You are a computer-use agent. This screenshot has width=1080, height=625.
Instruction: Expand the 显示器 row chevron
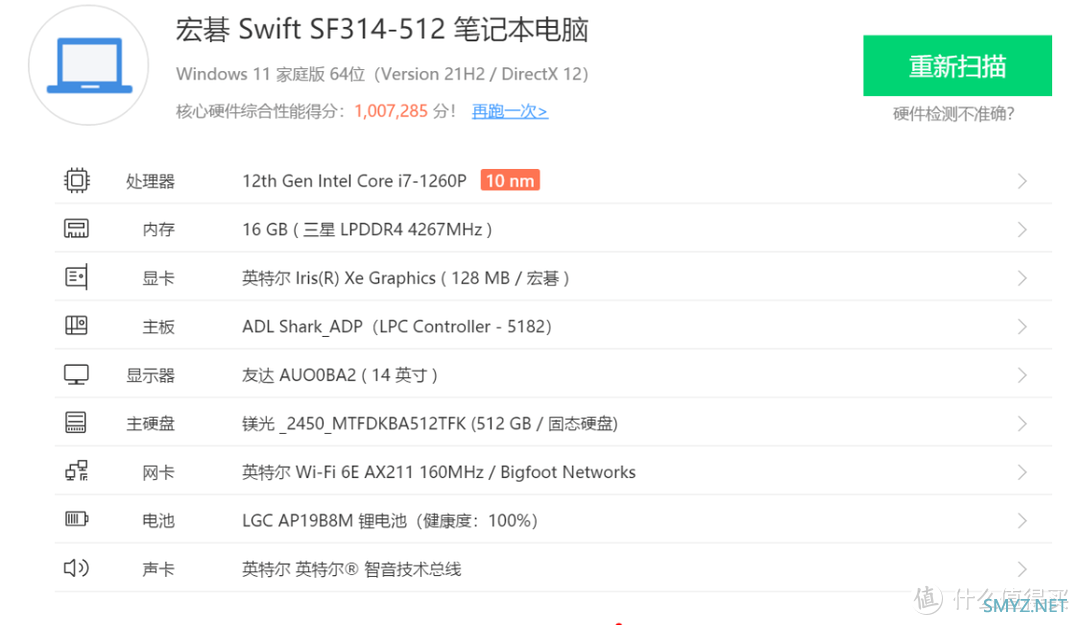(1022, 376)
